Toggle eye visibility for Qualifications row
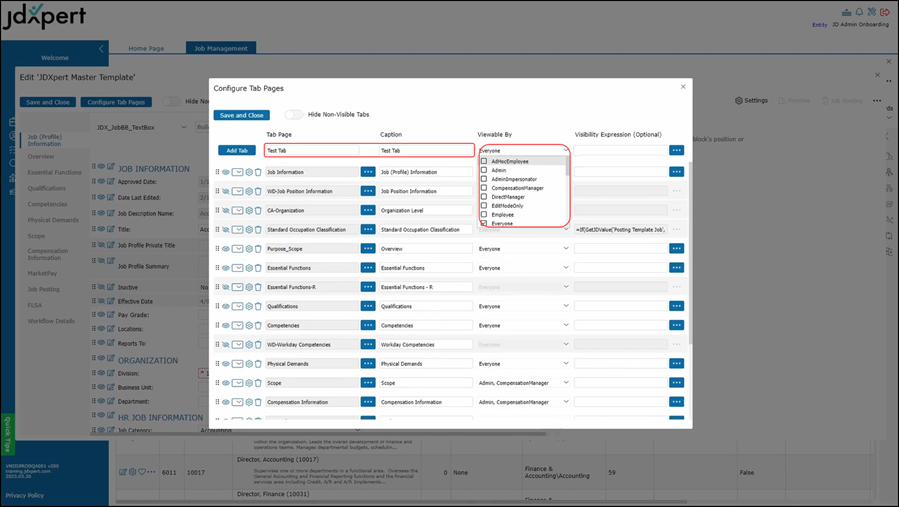899x508 pixels. point(226,307)
